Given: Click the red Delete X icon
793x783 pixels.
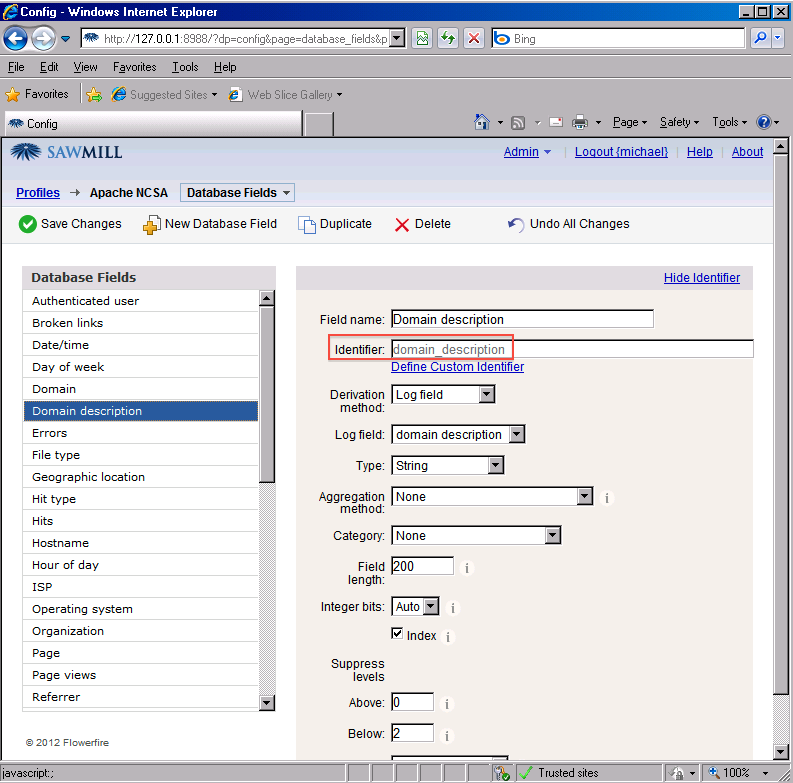Looking at the screenshot, I should point(402,225).
